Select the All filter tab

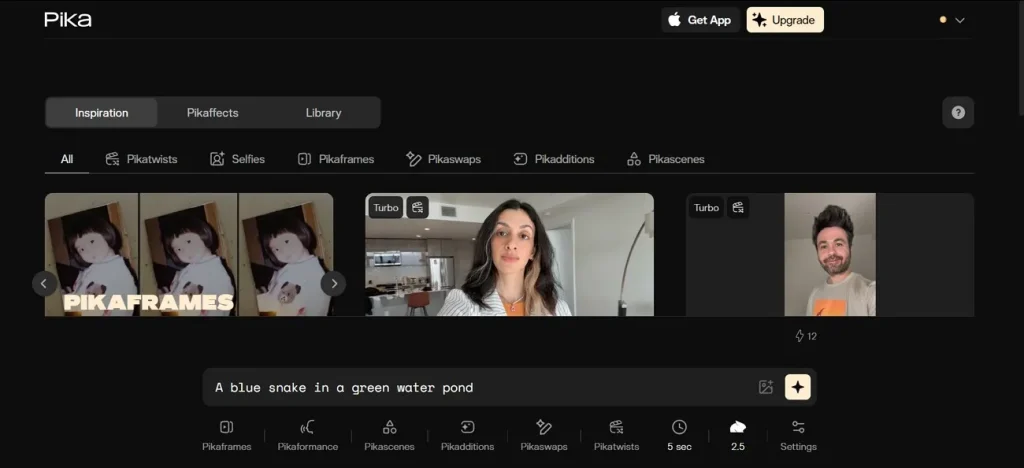(67, 159)
